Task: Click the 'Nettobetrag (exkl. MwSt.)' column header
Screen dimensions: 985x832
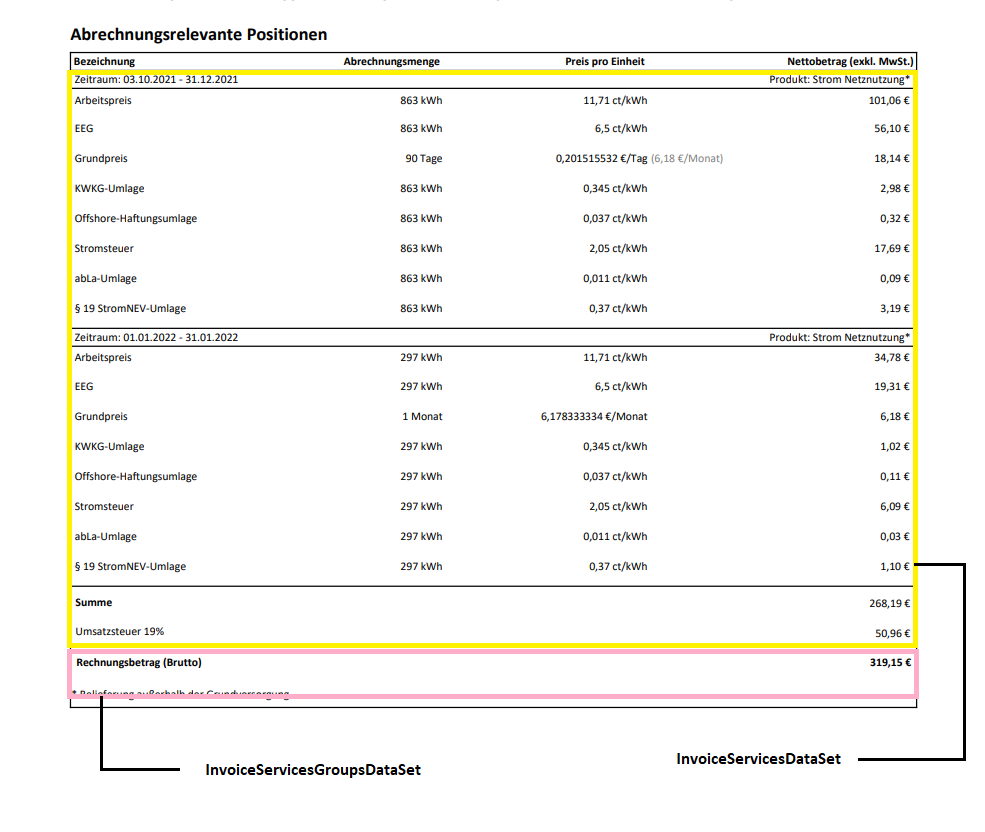Action: pyautogui.click(x=850, y=62)
